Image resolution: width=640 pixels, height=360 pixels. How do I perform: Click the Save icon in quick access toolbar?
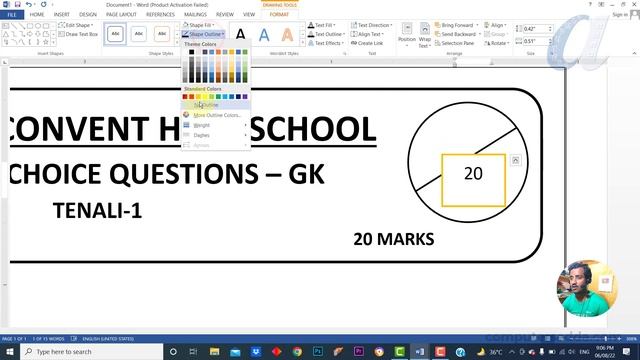coord(18,4)
